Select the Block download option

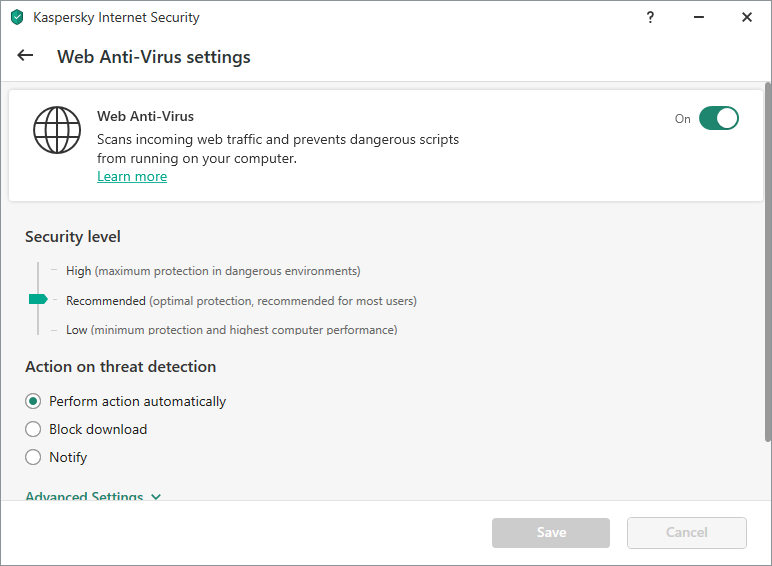pyautogui.click(x=33, y=429)
